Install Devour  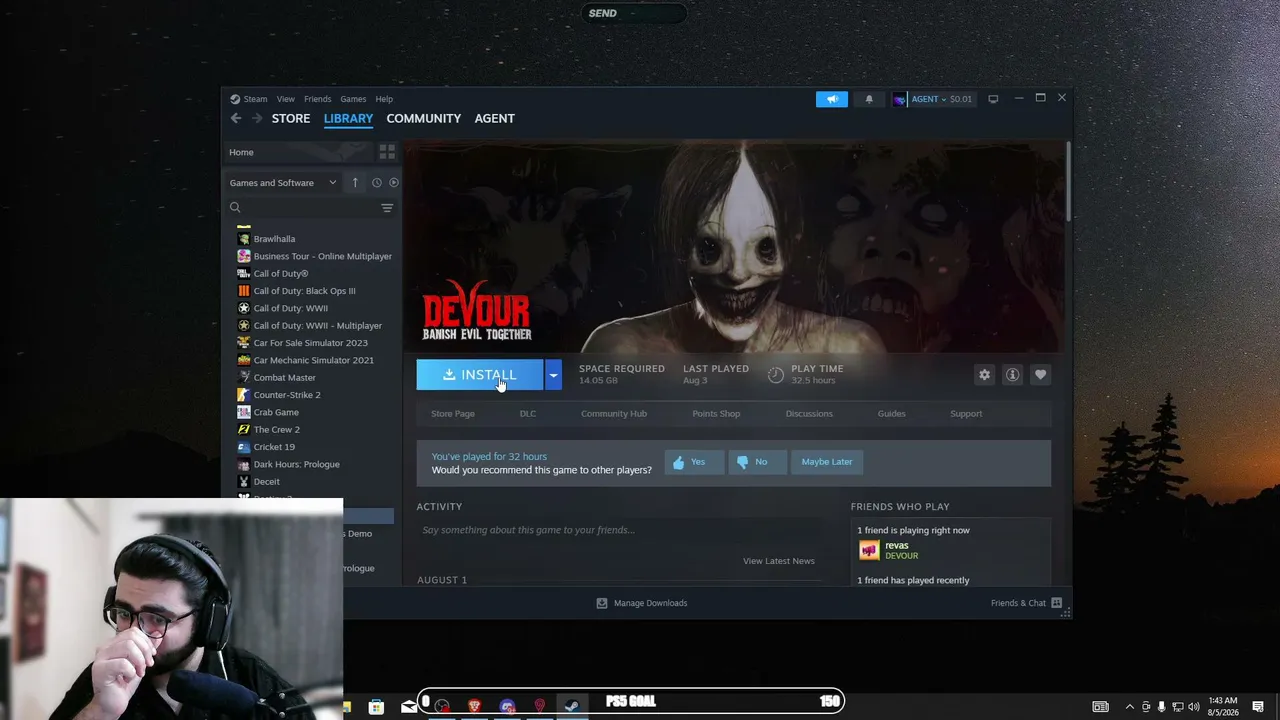click(x=480, y=375)
